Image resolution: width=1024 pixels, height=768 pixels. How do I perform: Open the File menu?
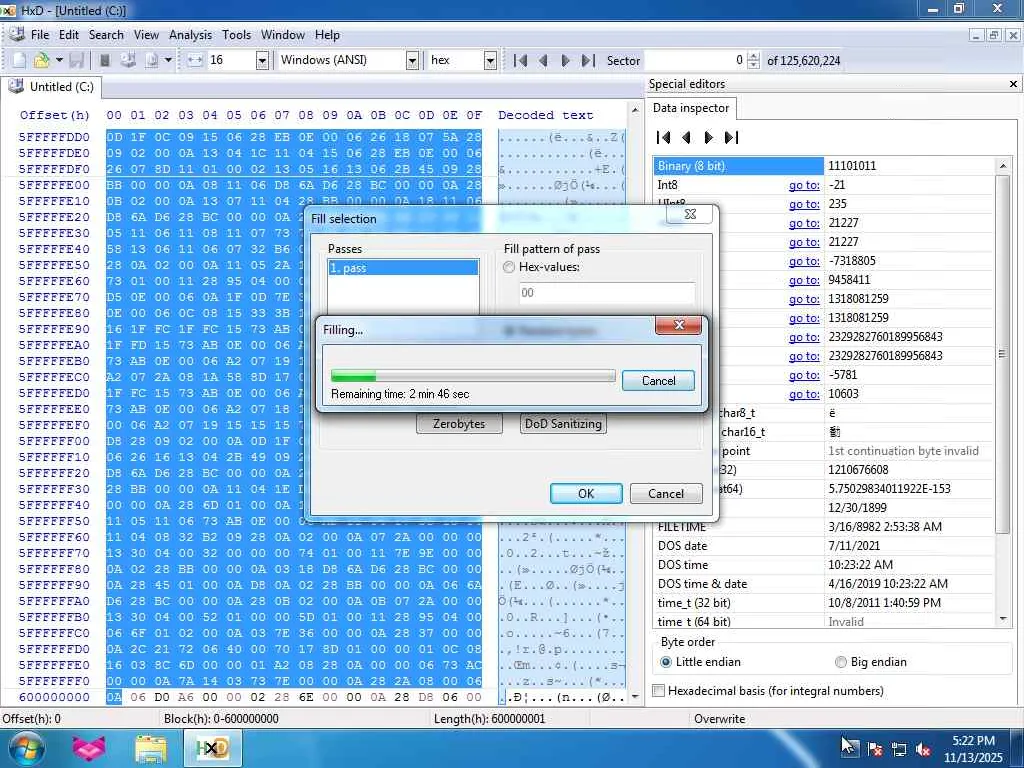tap(40, 35)
